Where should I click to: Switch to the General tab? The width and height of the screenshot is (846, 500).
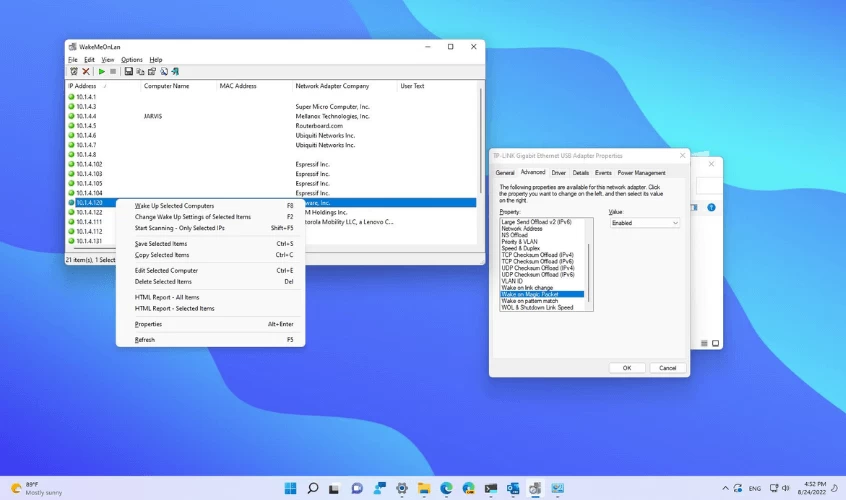[505, 173]
